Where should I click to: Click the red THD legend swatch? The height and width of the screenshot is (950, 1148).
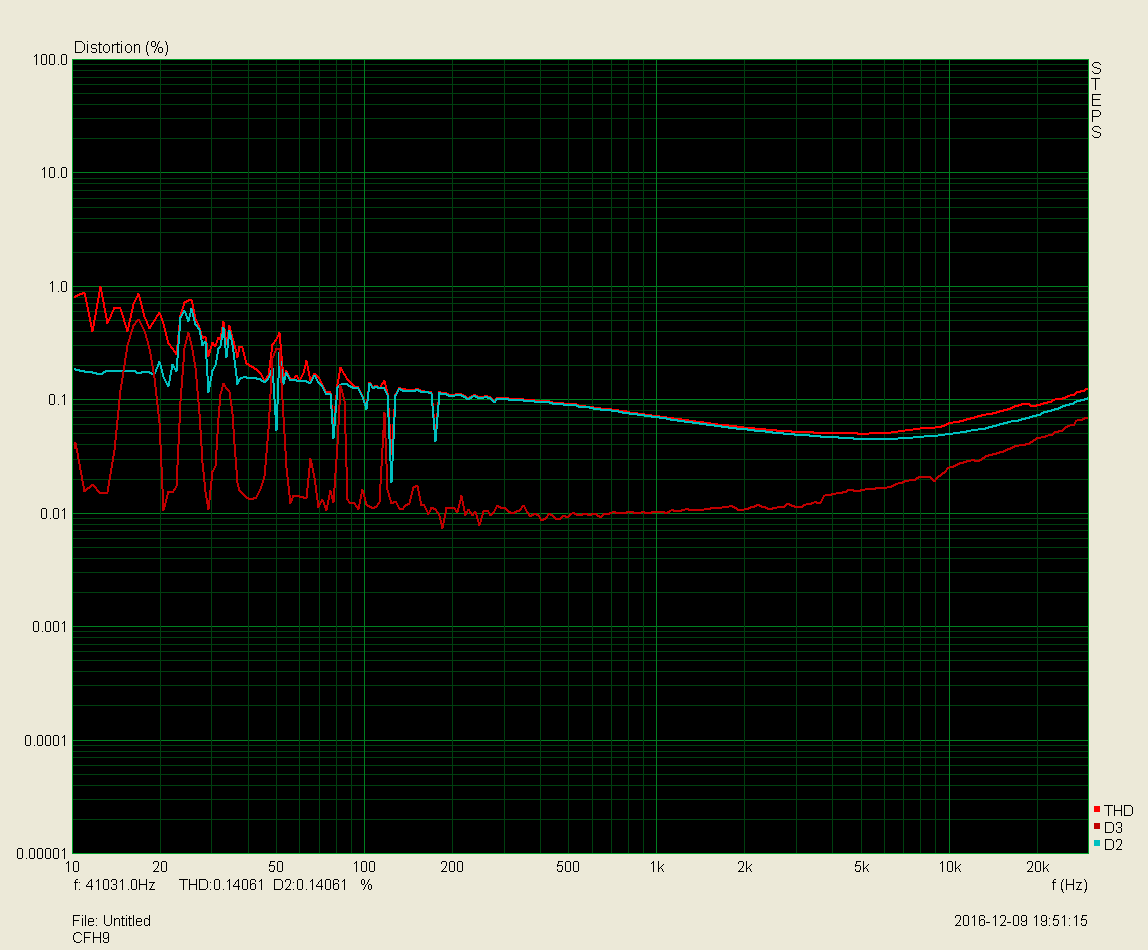coord(1097,809)
